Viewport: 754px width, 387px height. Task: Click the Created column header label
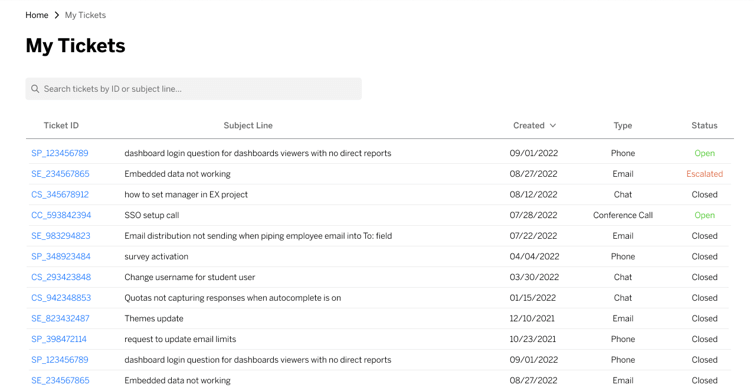(528, 125)
